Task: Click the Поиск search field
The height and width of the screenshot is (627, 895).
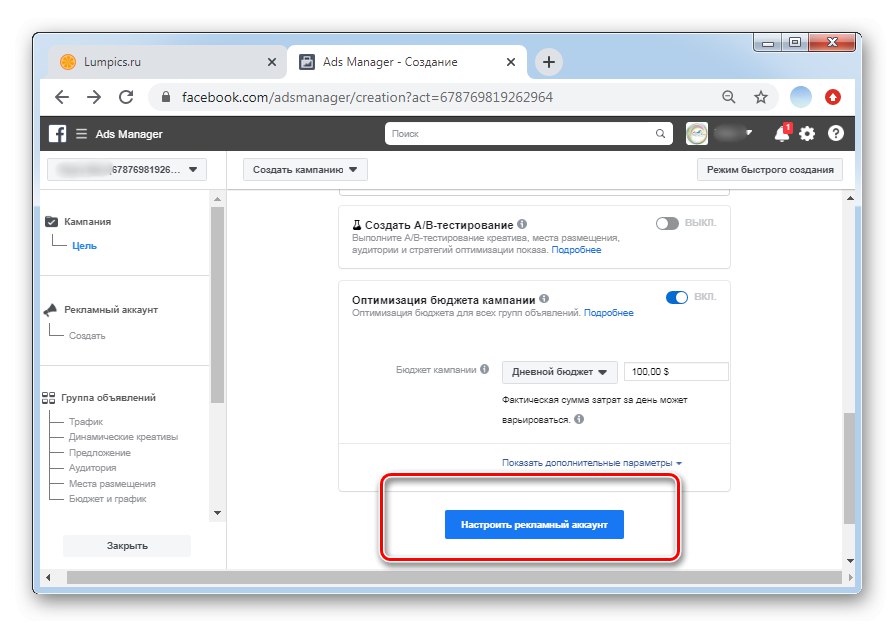Action: 529,134
